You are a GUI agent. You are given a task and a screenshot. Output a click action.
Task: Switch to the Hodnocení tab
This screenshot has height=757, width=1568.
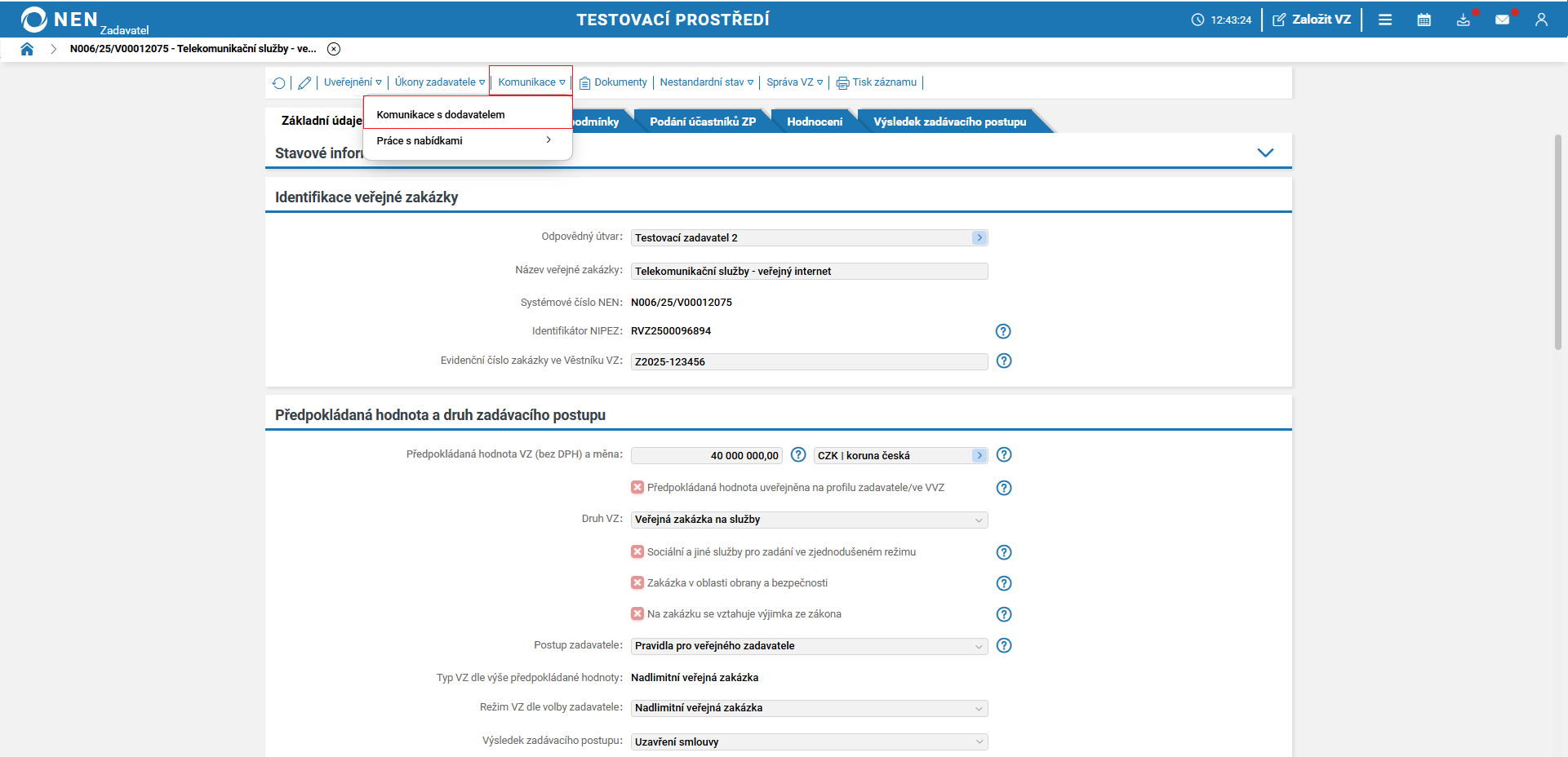tap(815, 122)
